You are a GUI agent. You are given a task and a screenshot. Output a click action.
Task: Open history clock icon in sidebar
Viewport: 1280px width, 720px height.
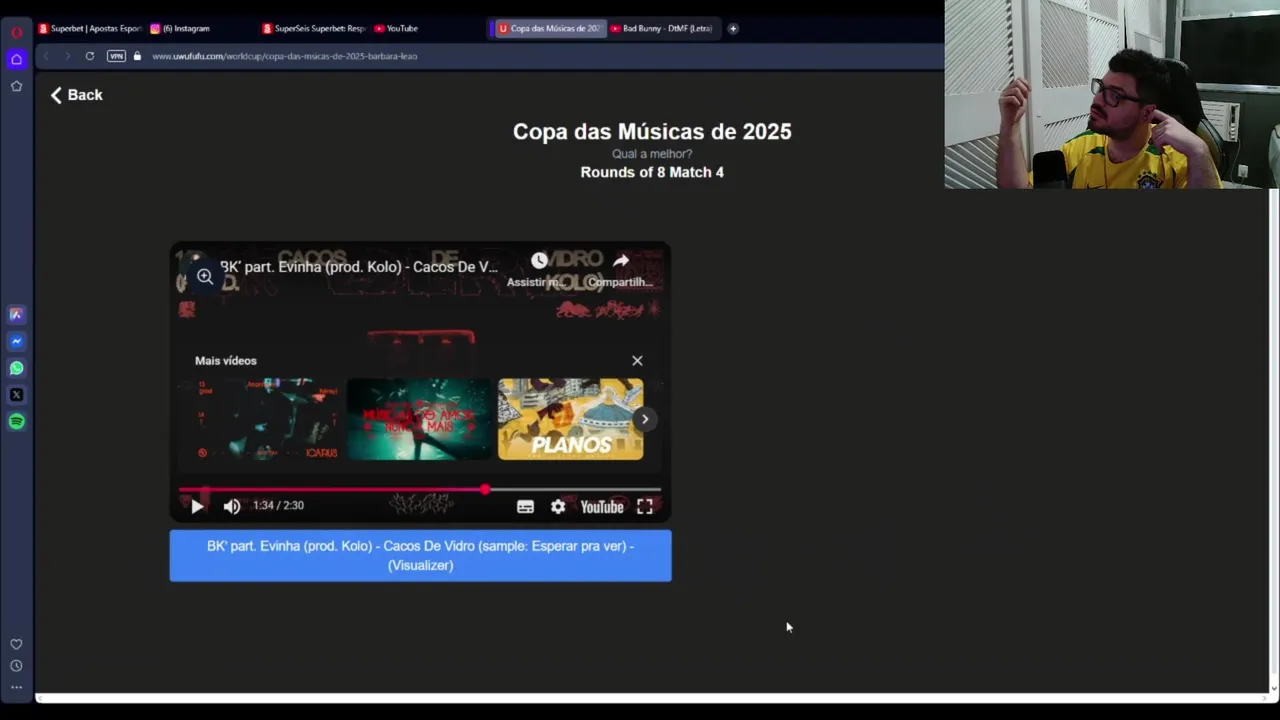16,666
